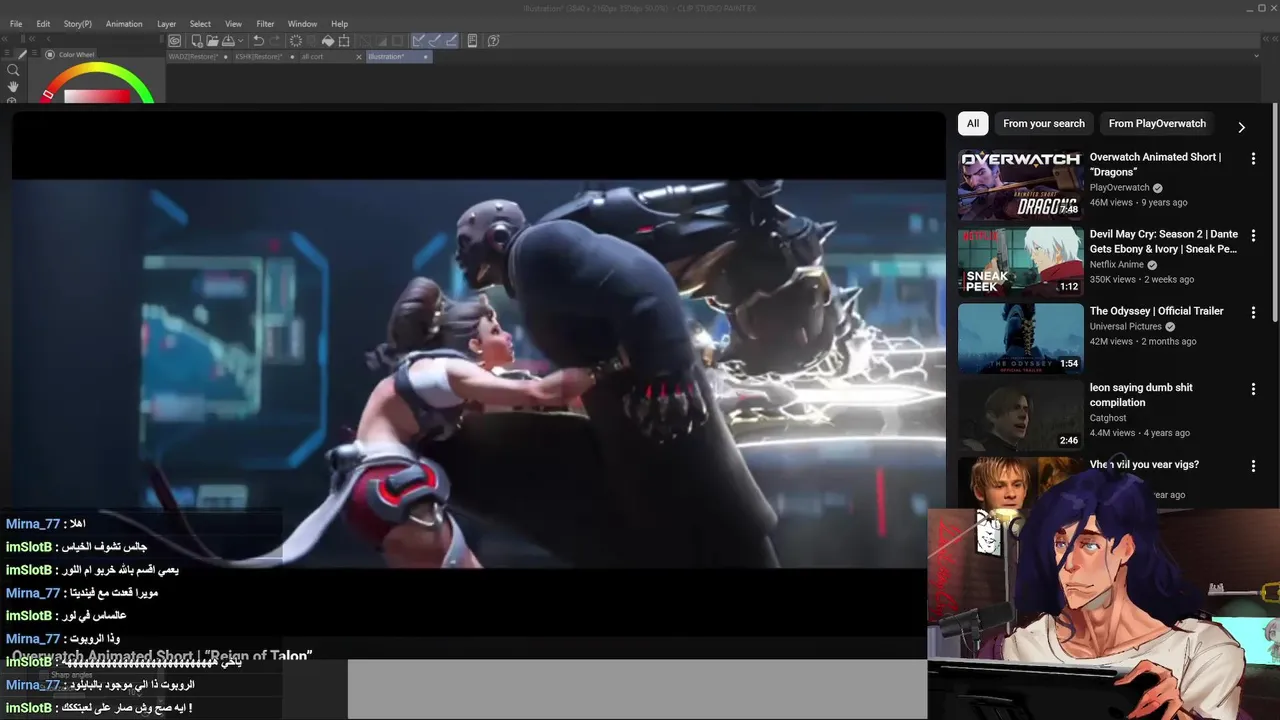This screenshot has width=1280, height=720.
Task: Click the pen sub tool tab icon
Action: pyautogui.click(x=22, y=55)
